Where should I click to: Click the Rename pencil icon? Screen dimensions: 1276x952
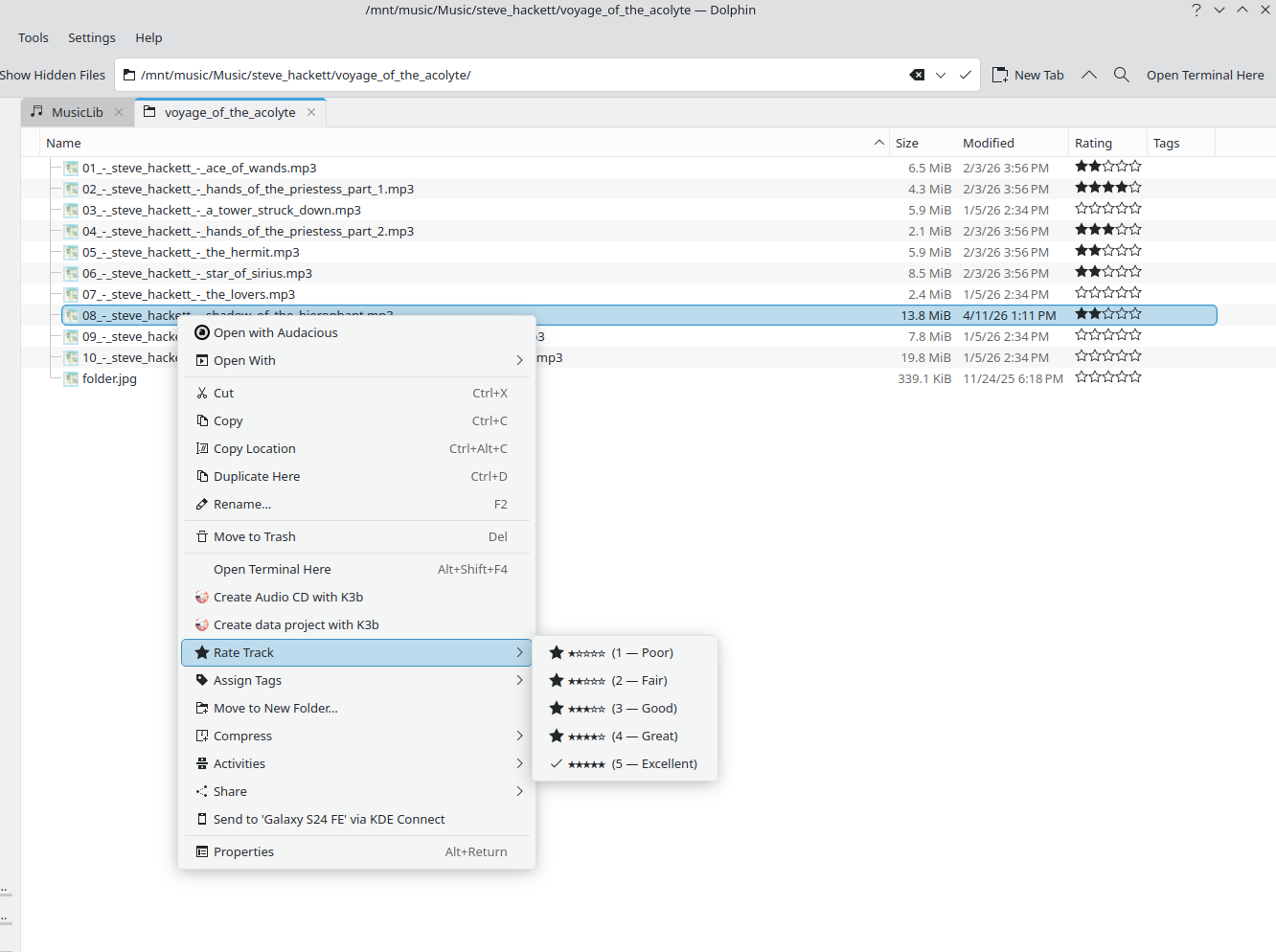pos(202,504)
